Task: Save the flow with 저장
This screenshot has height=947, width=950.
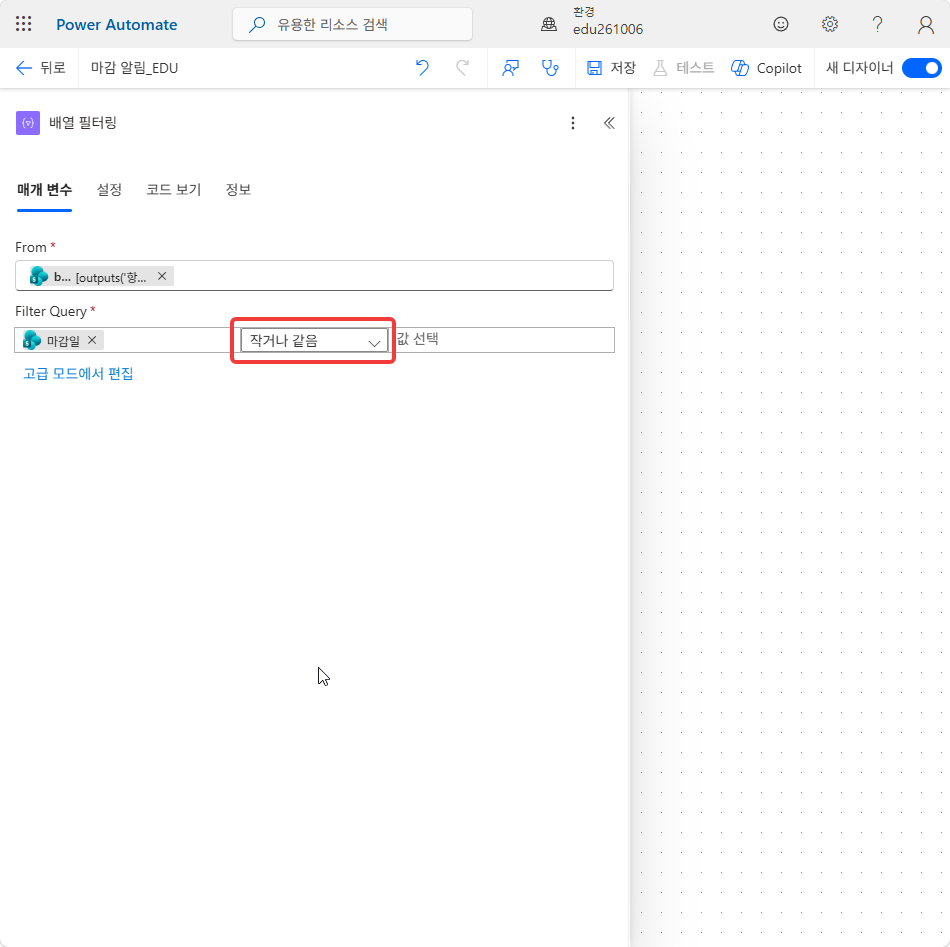Action: point(611,68)
